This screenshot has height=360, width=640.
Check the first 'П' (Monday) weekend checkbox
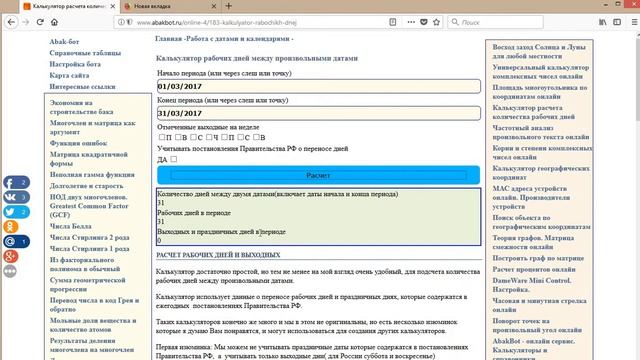(162, 137)
